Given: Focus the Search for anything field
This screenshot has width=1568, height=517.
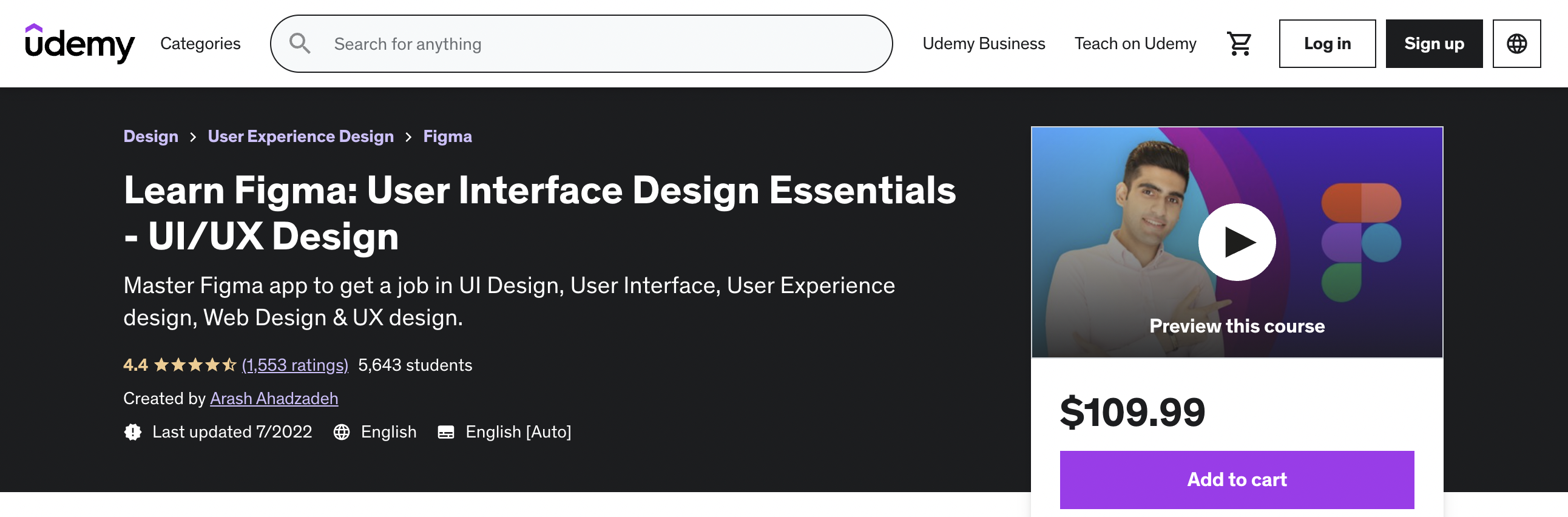Looking at the screenshot, I should click(581, 44).
